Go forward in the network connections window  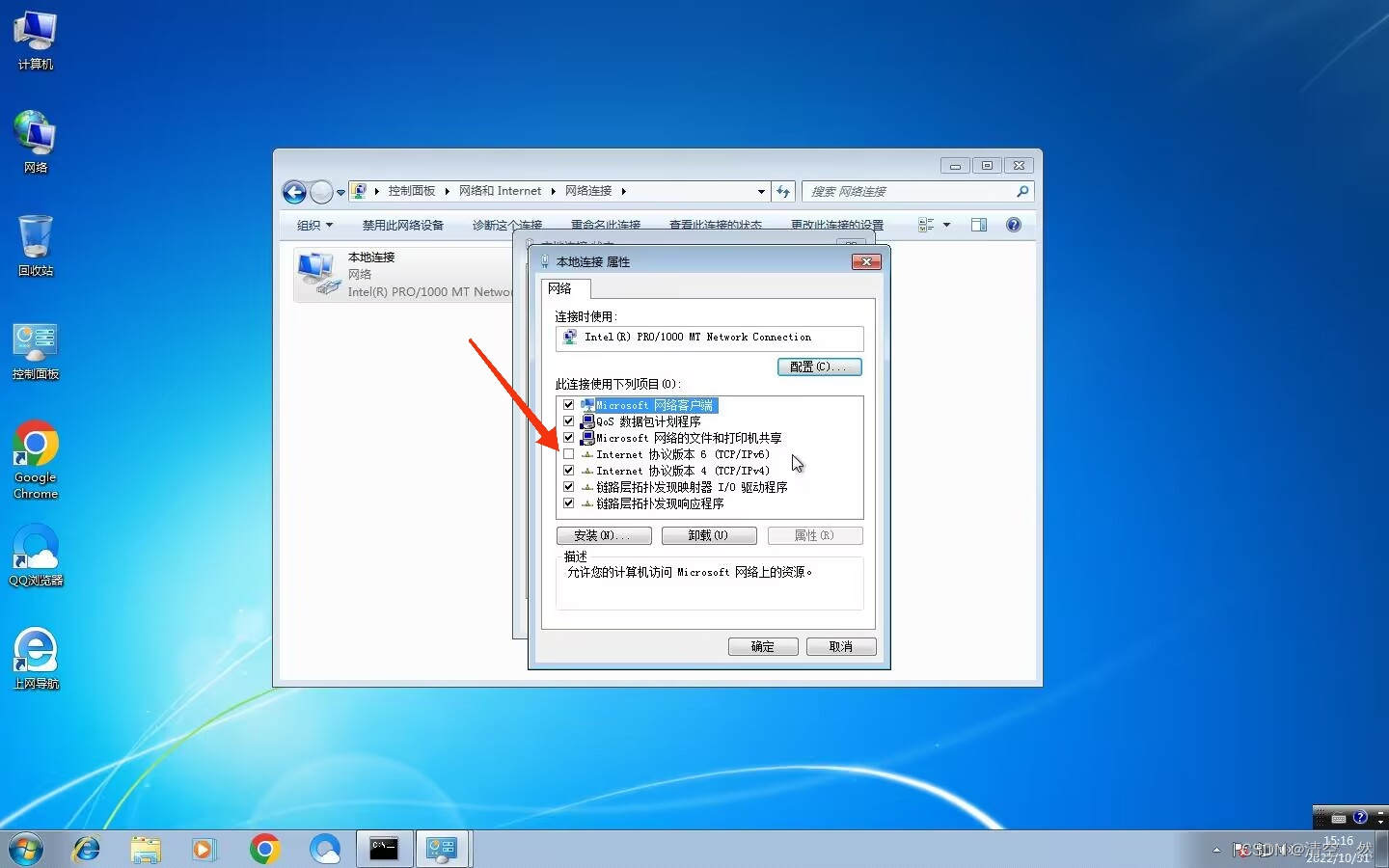tap(321, 192)
